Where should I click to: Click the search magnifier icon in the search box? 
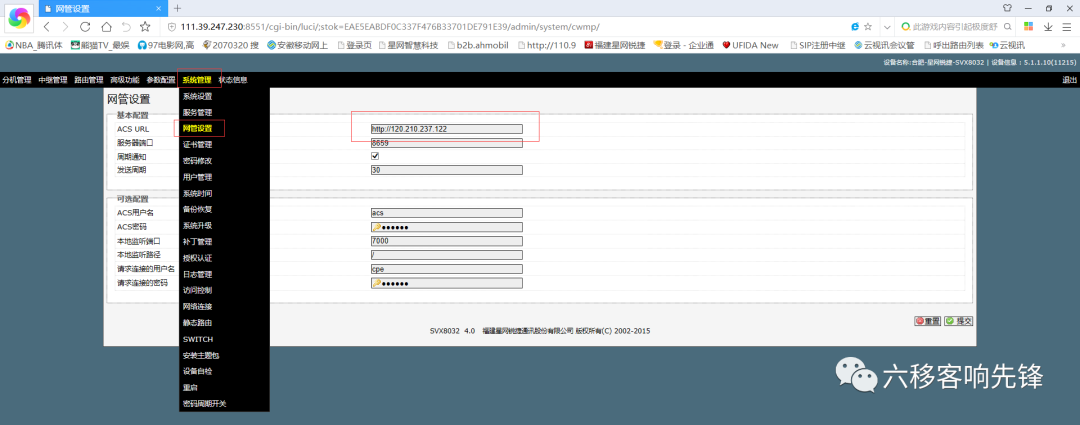point(1007,27)
